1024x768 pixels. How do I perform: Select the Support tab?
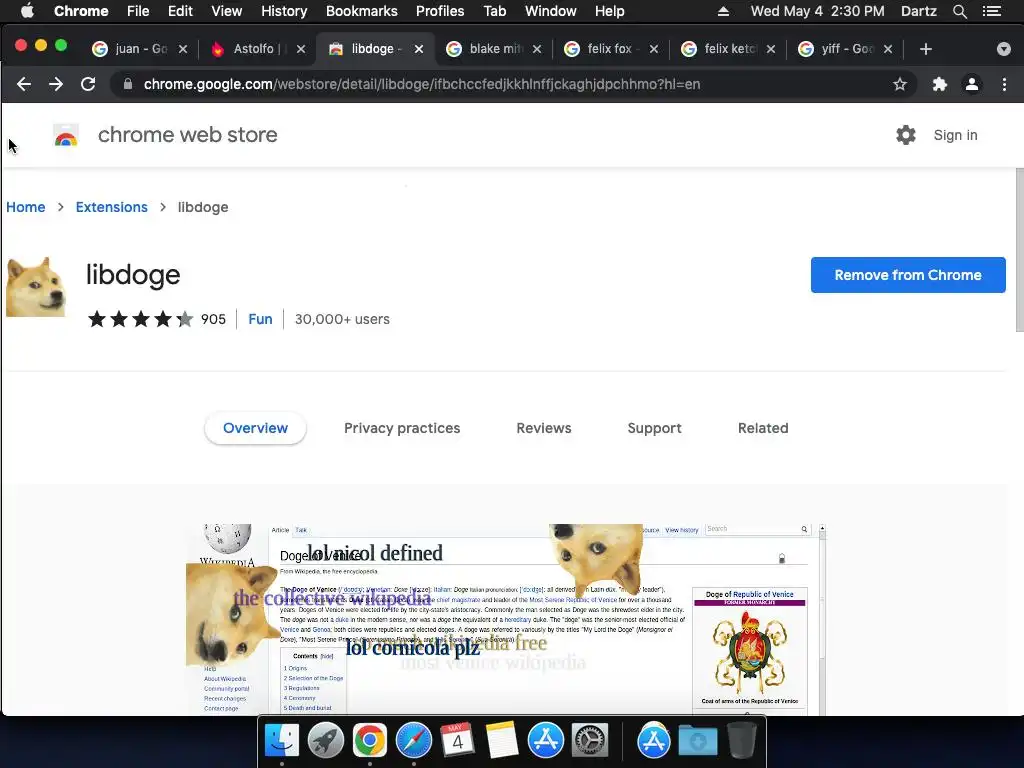coord(654,428)
